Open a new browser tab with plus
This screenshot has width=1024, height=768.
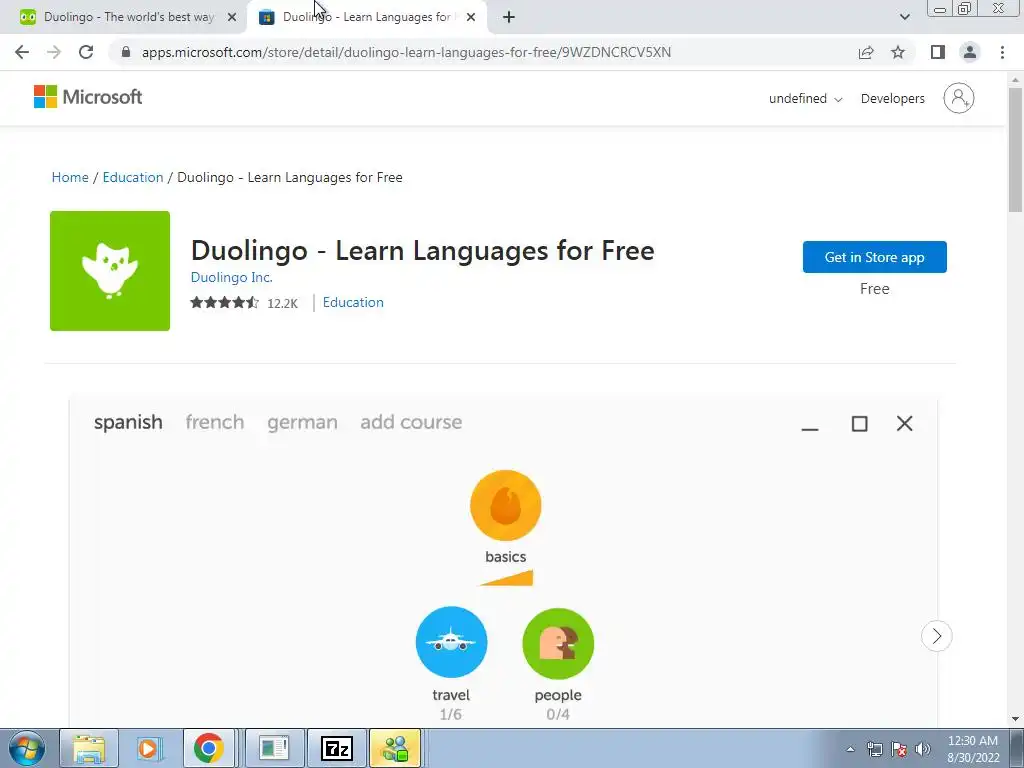coord(509,17)
